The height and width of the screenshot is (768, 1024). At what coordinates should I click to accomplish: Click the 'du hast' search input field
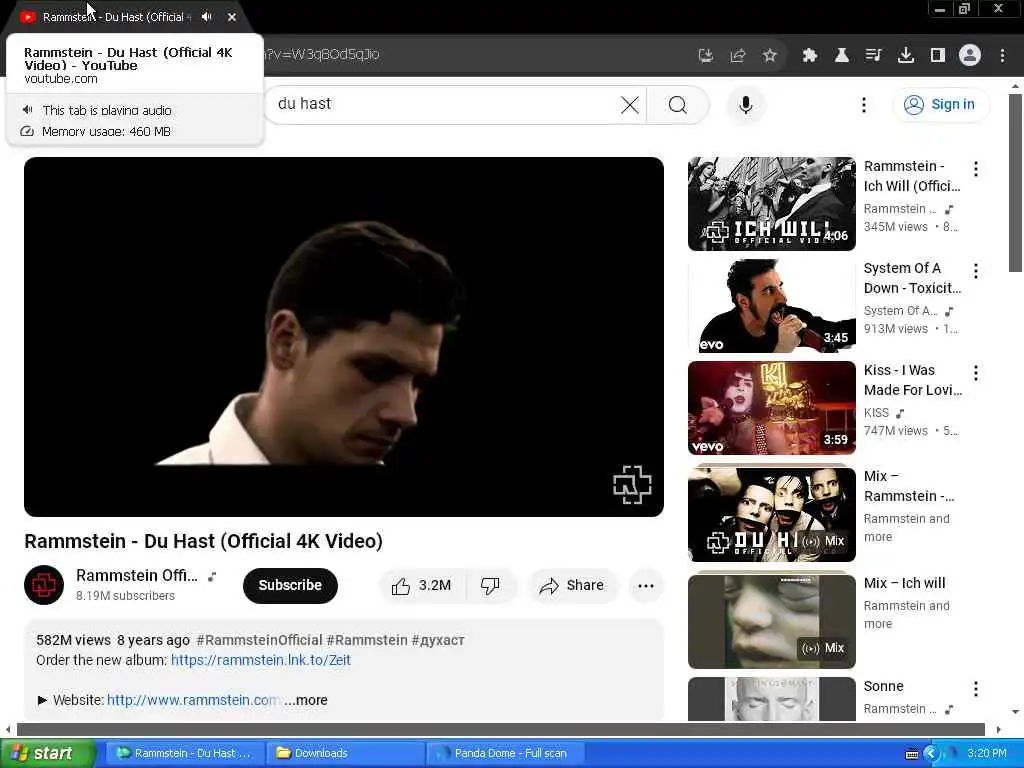click(444, 104)
